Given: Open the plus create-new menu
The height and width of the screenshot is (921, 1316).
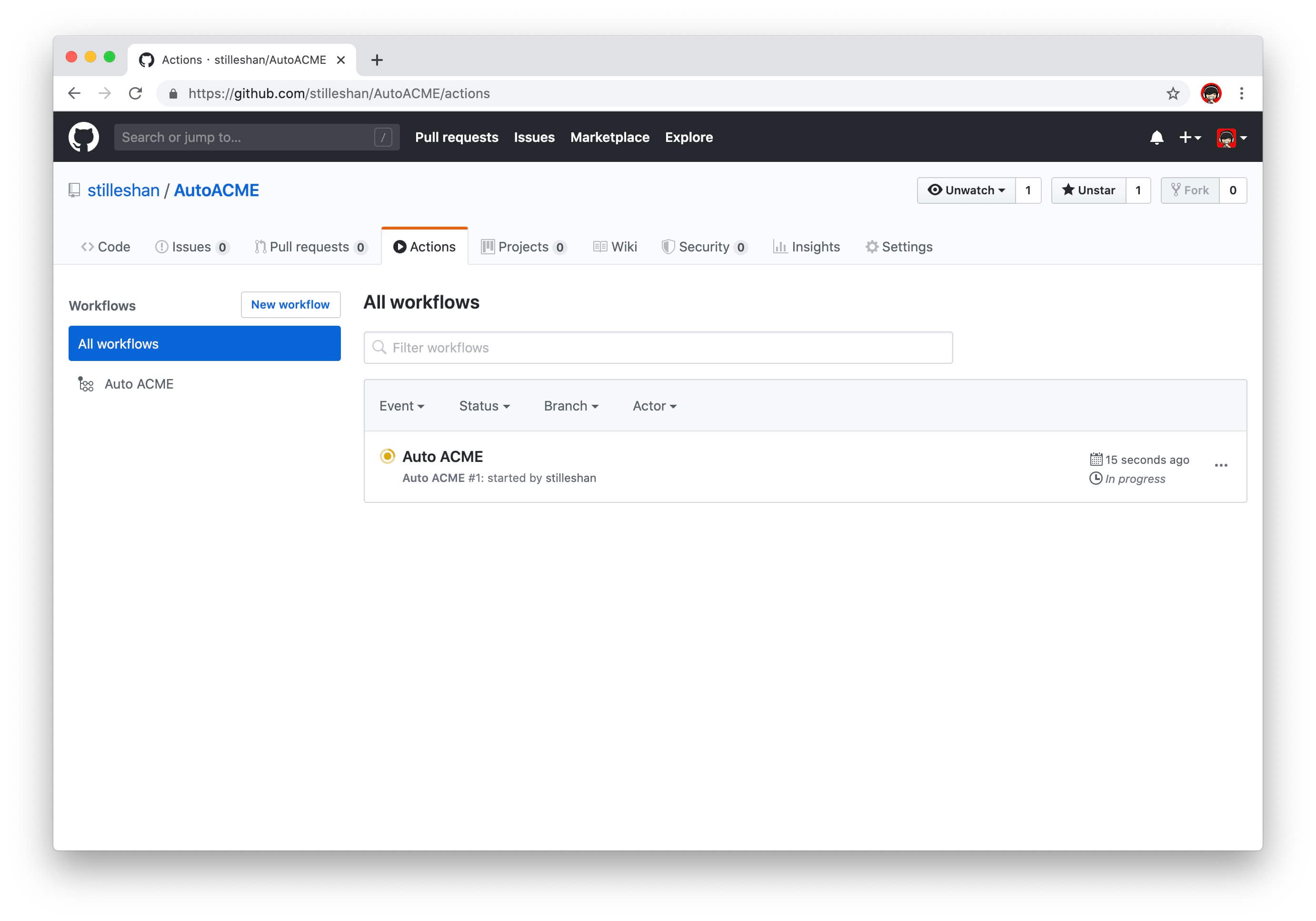Looking at the screenshot, I should click(1190, 138).
